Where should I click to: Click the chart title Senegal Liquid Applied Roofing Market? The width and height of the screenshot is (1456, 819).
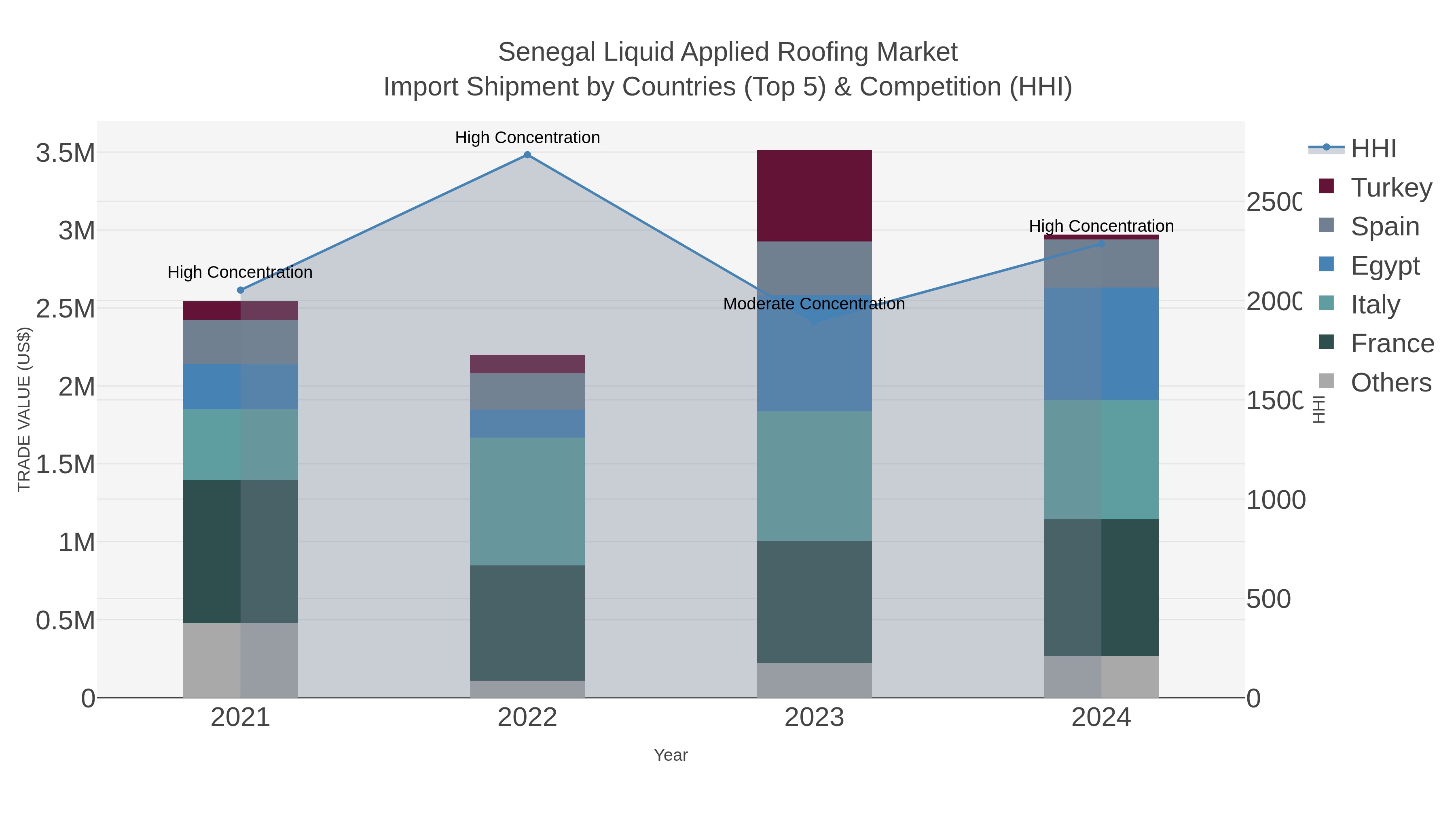coord(728,52)
